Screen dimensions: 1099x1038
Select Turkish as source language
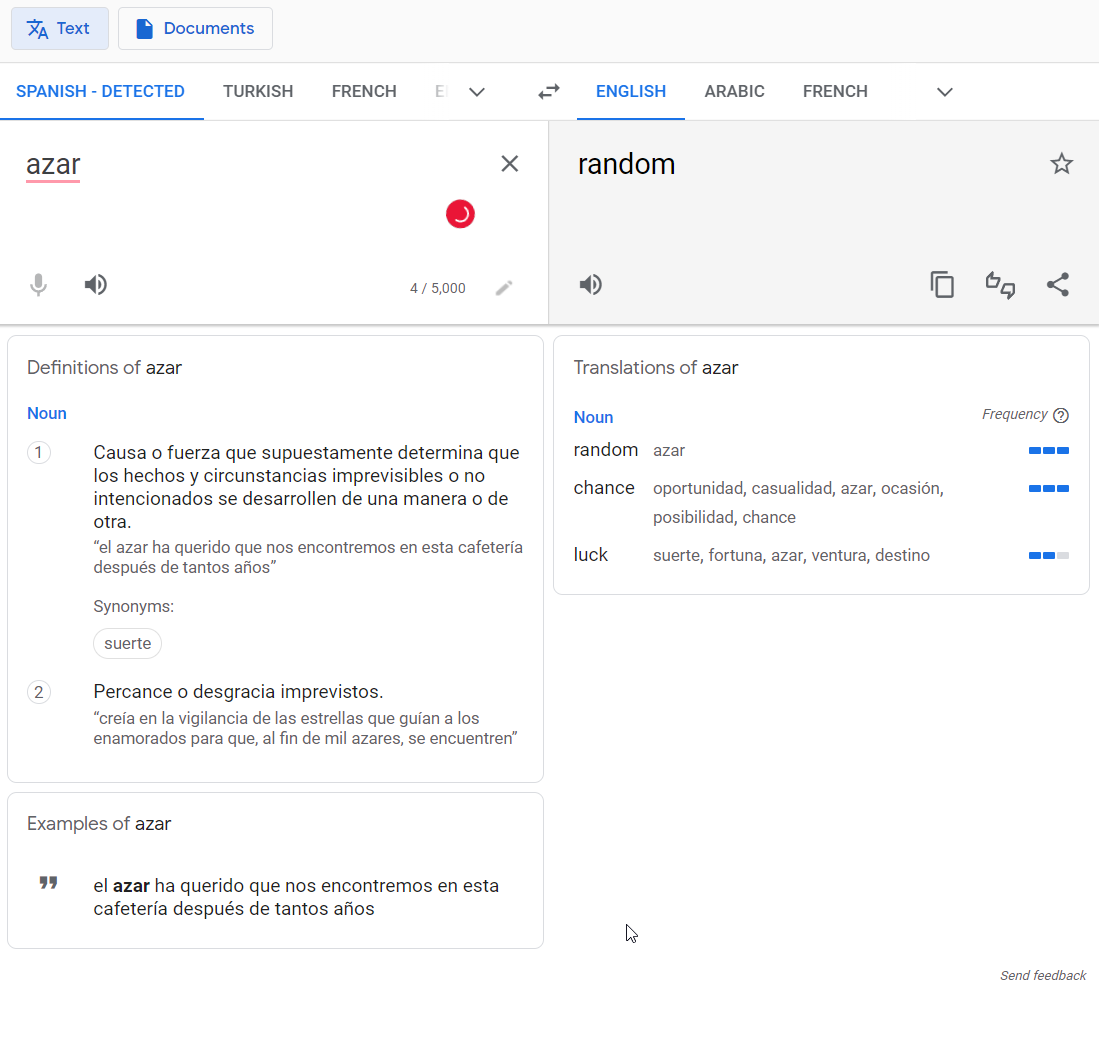click(258, 92)
